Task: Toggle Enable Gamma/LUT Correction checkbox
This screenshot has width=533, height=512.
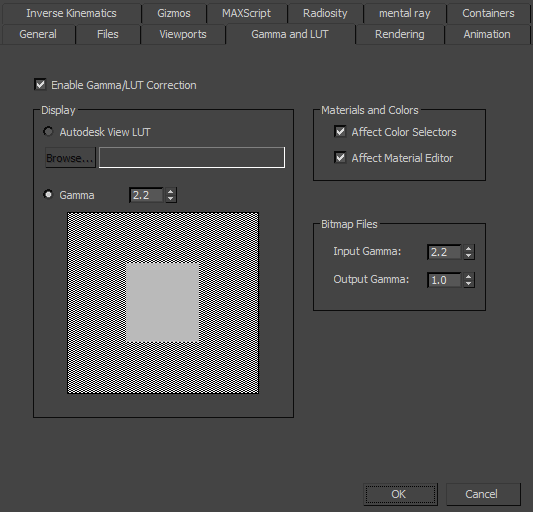Action: [x=40, y=84]
